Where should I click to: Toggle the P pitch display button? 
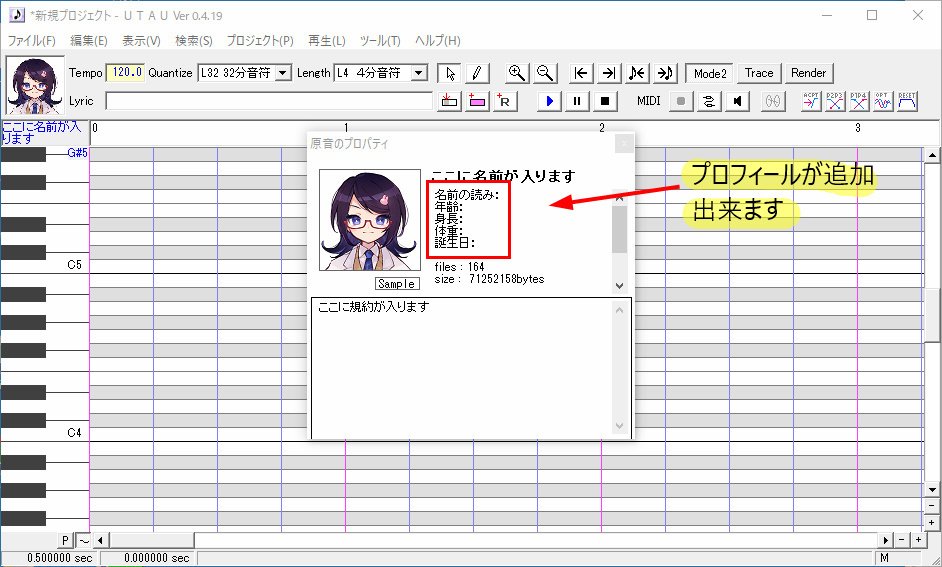coord(65,541)
